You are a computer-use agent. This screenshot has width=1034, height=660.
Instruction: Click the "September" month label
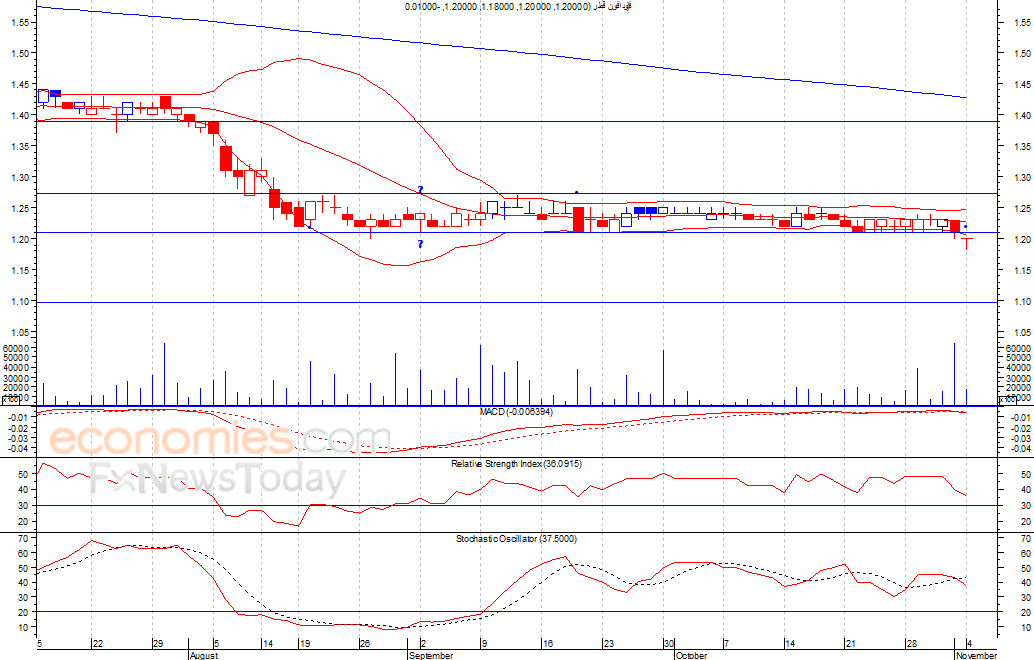[431, 655]
